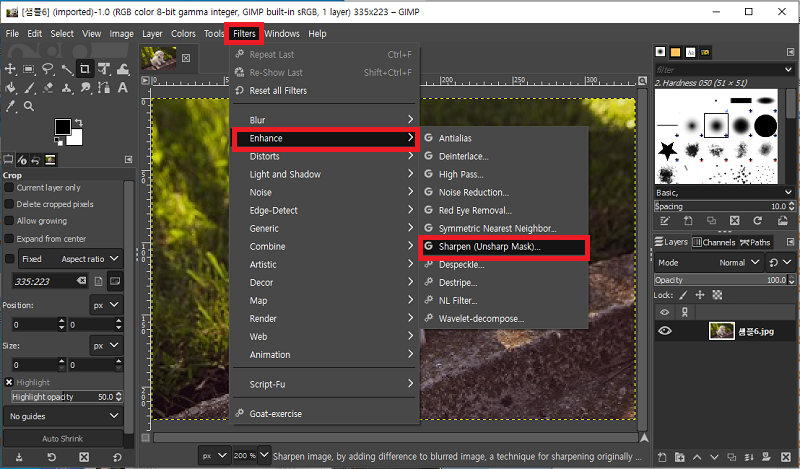Select the Paths tool
The height and width of the screenshot is (469, 800).
coord(104,88)
